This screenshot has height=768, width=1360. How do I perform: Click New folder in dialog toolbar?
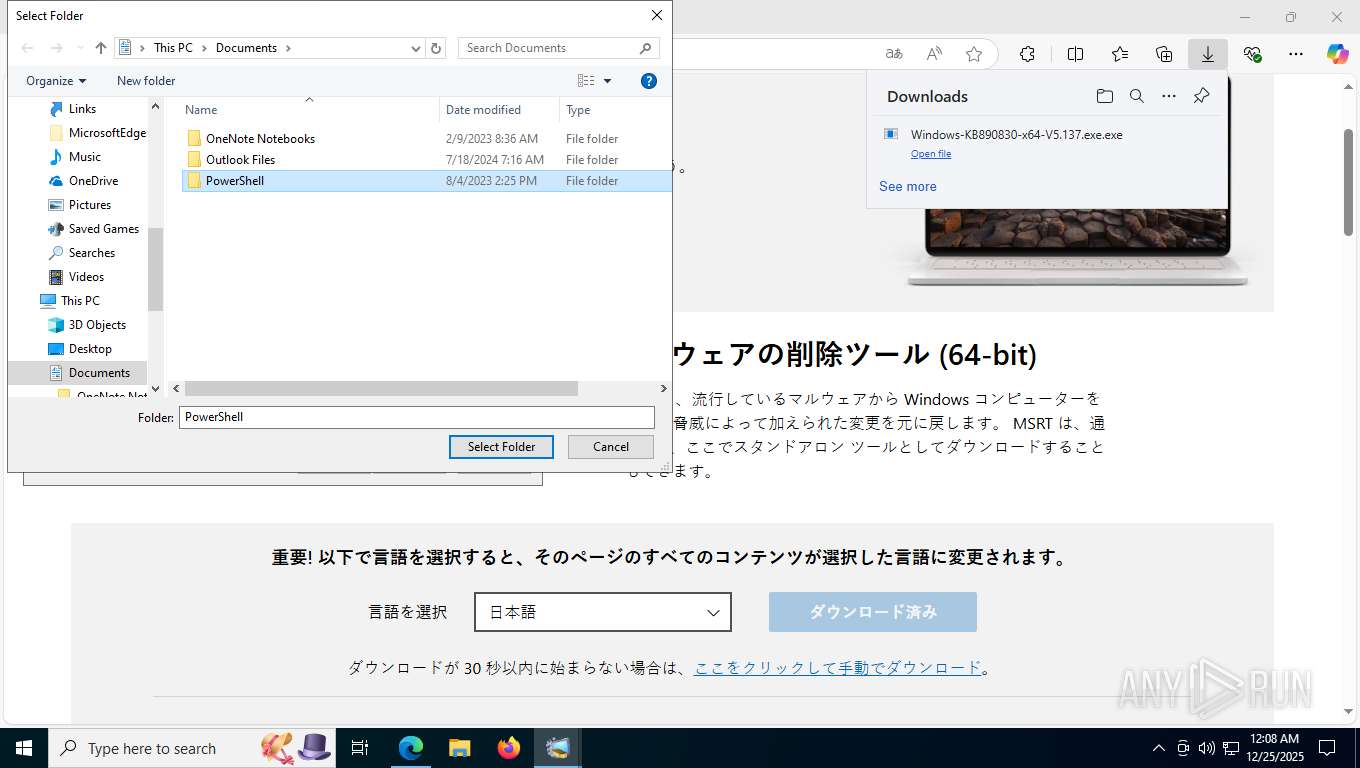[x=146, y=81]
